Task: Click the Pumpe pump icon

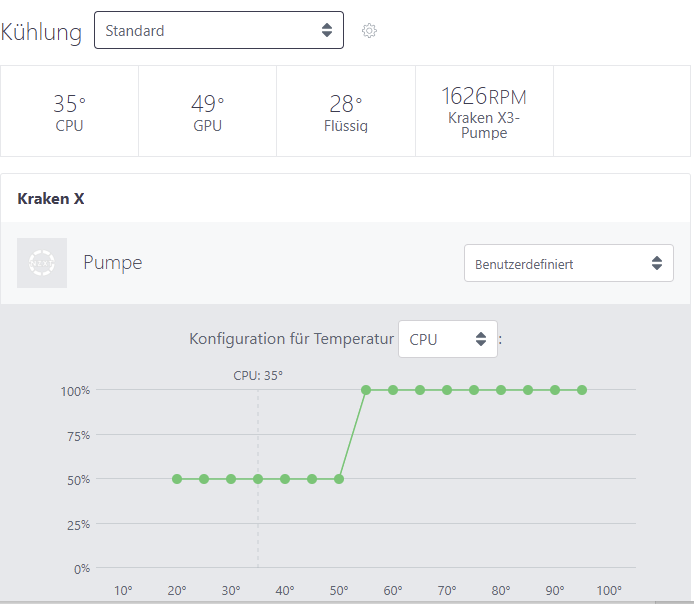Action: click(42, 263)
